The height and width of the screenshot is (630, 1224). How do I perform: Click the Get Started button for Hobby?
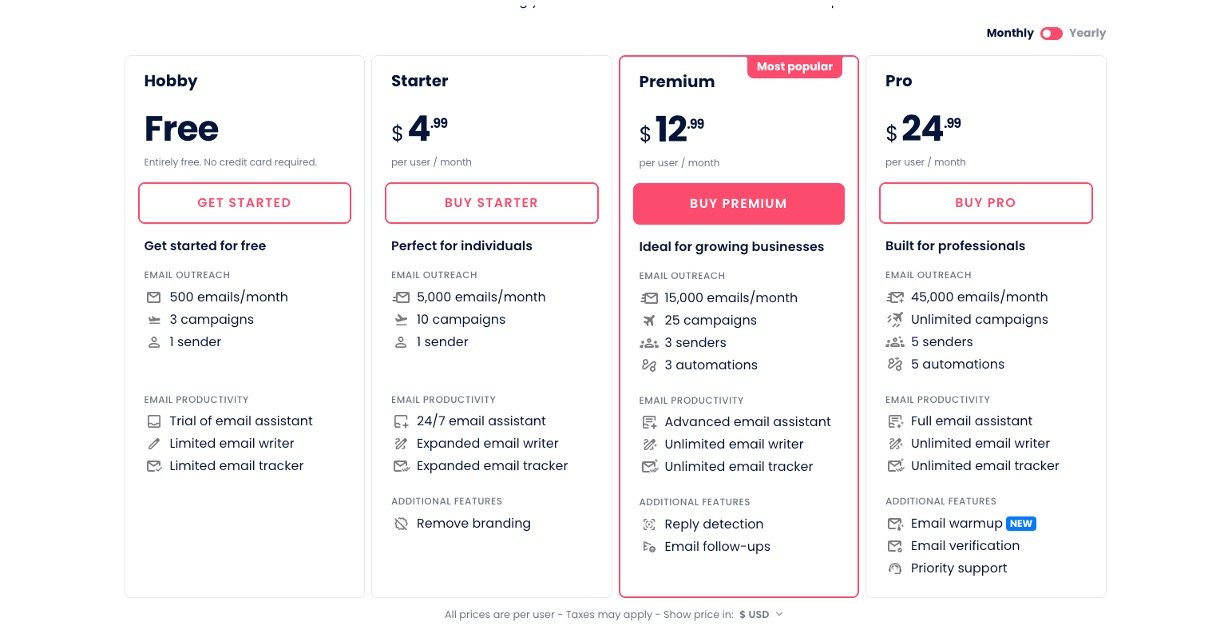click(x=244, y=203)
